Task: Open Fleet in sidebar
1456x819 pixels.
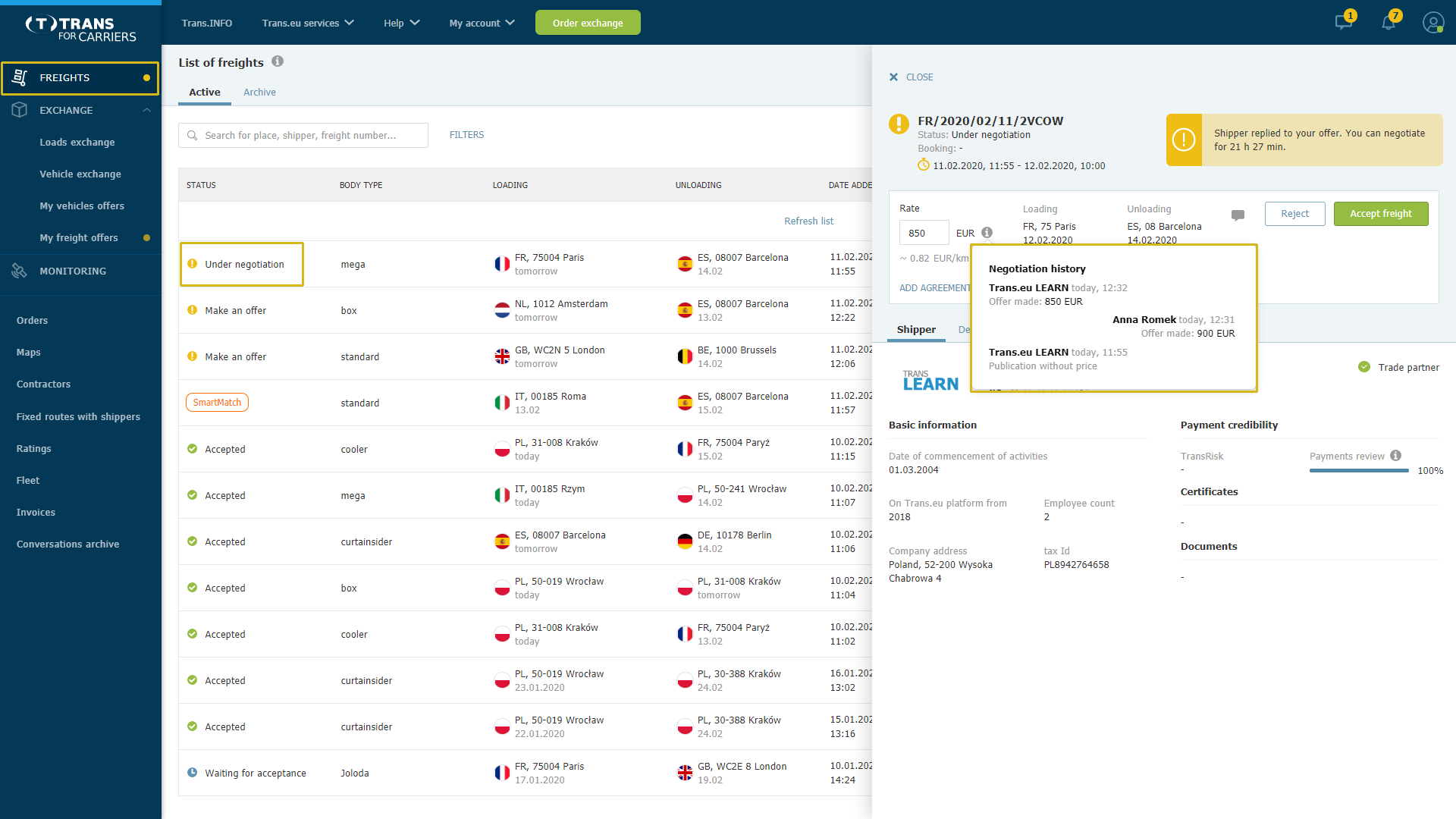Action: pyautogui.click(x=28, y=480)
